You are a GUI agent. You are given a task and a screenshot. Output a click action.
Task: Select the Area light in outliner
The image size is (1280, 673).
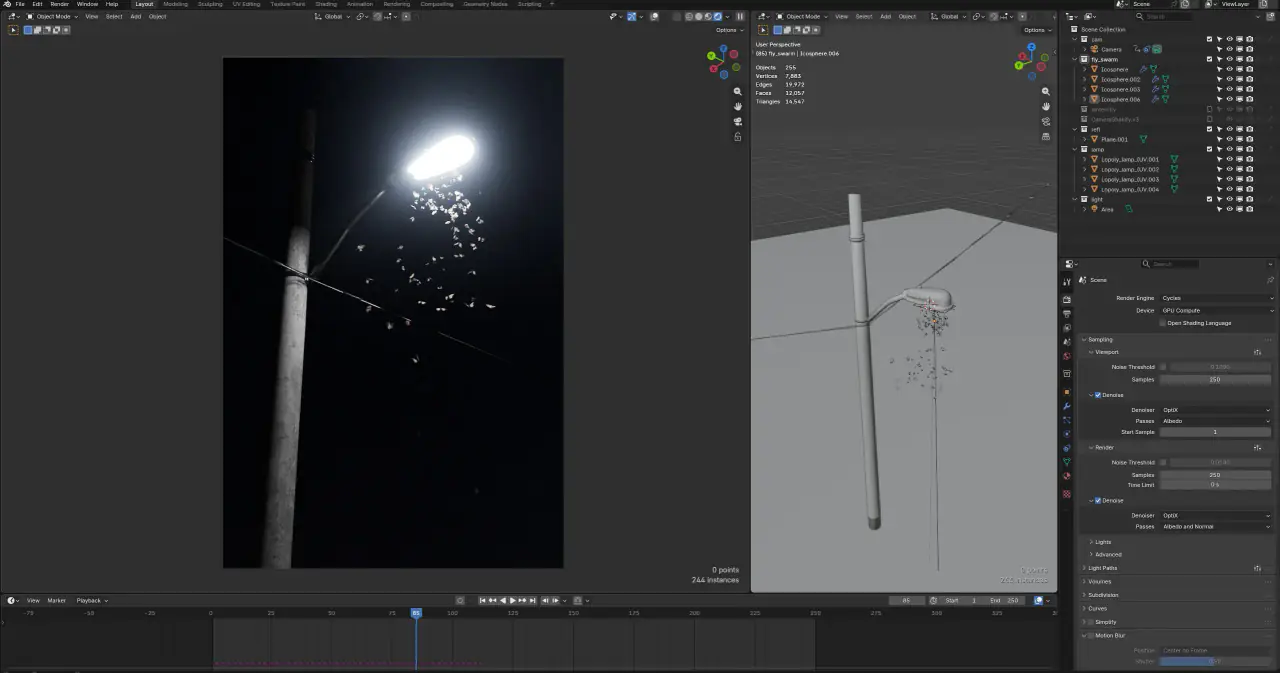[1107, 209]
